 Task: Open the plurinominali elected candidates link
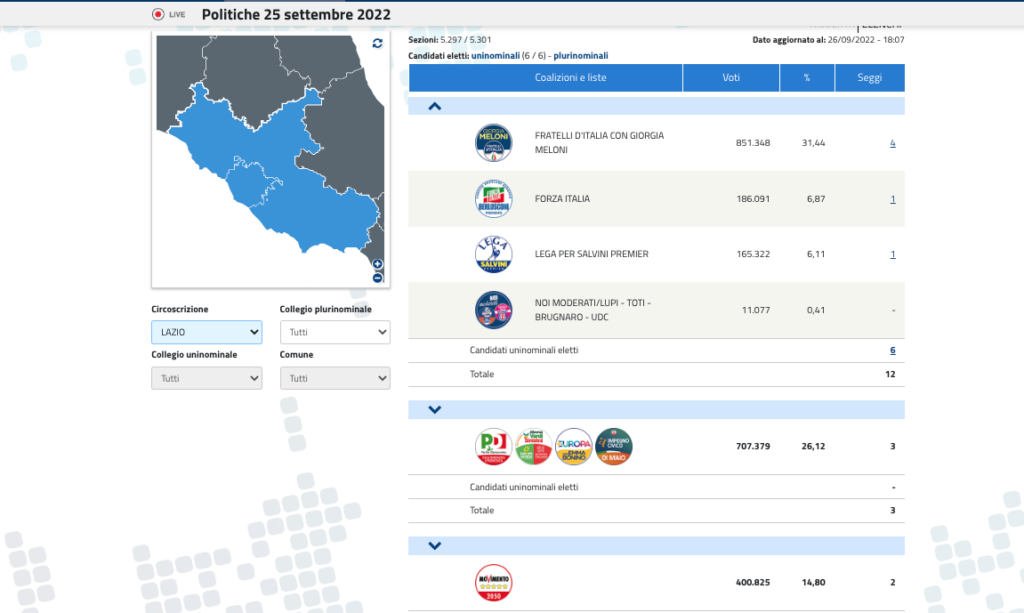click(x=581, y=55)
